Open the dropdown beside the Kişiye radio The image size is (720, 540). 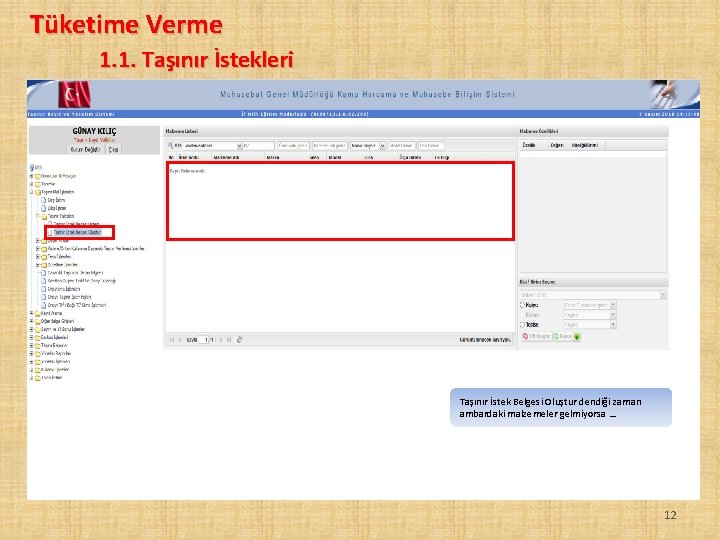coord(613,305)
